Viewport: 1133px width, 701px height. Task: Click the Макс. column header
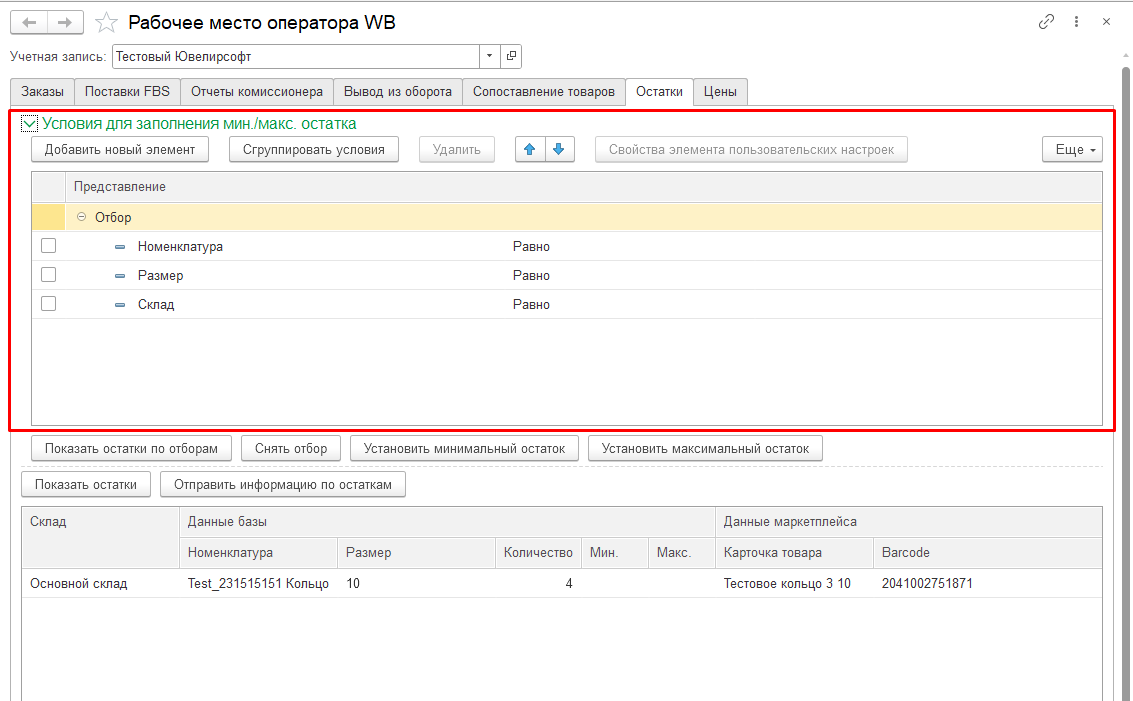681,552
